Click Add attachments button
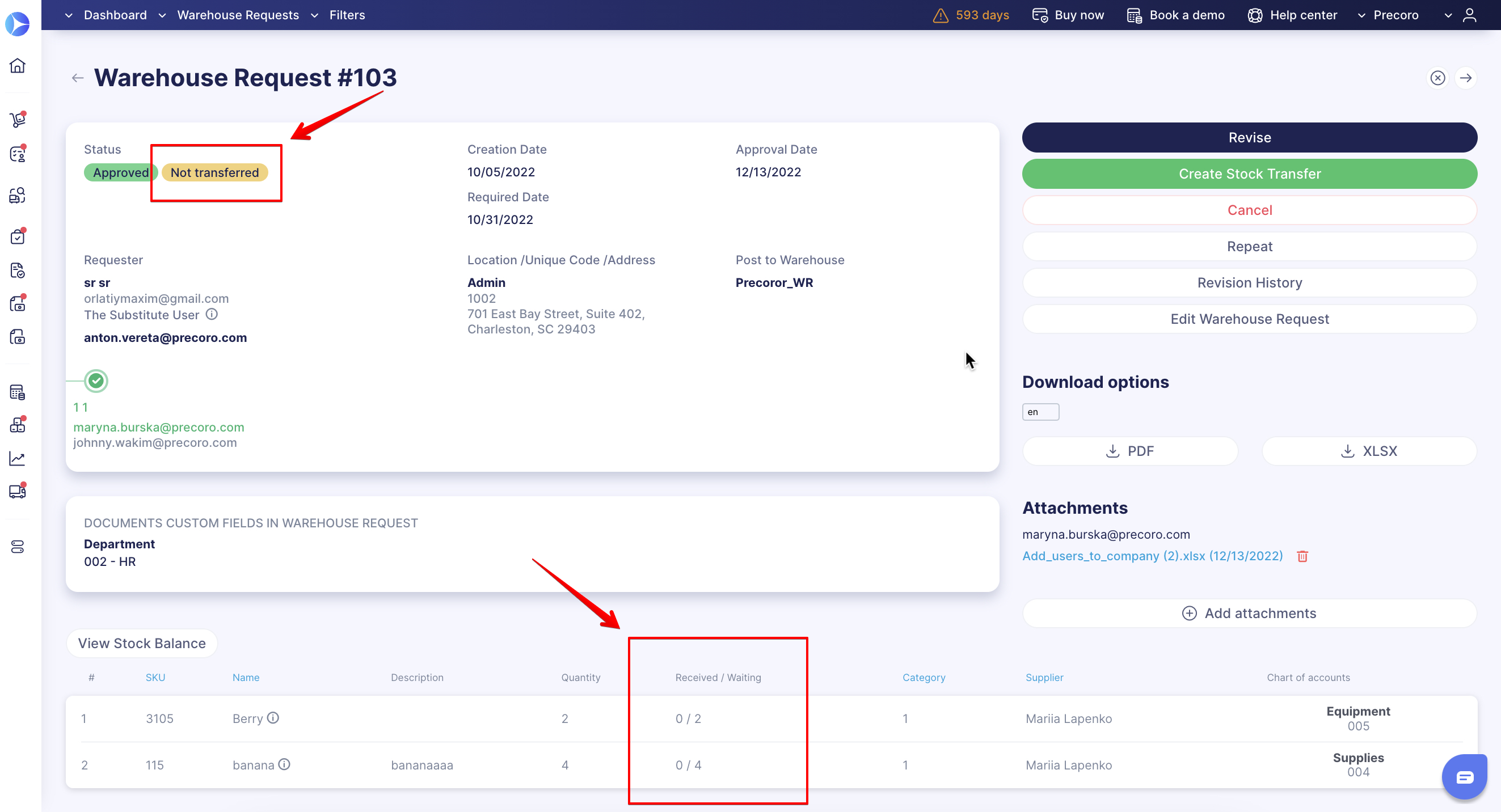This screenshot has width=1501, height=812. coord(1249,614)
